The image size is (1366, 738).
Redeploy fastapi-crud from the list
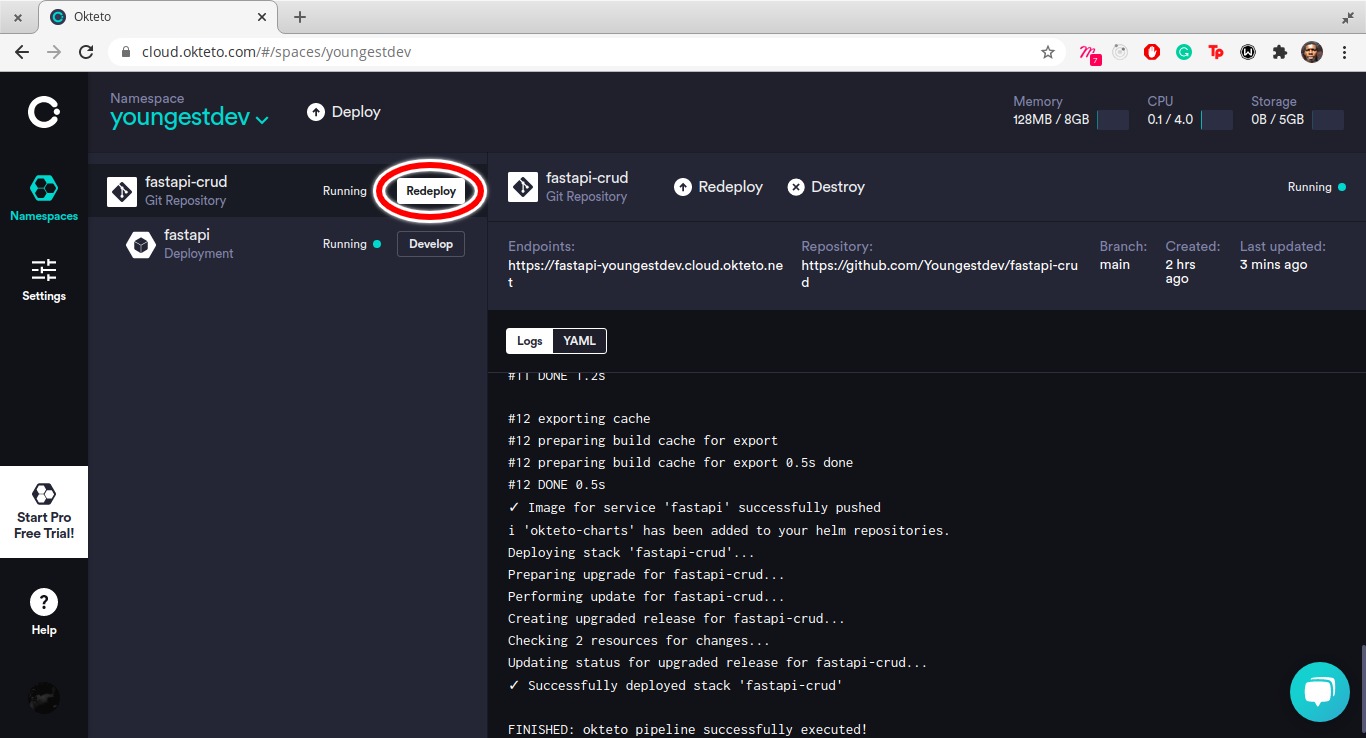(x=431, y=191)
